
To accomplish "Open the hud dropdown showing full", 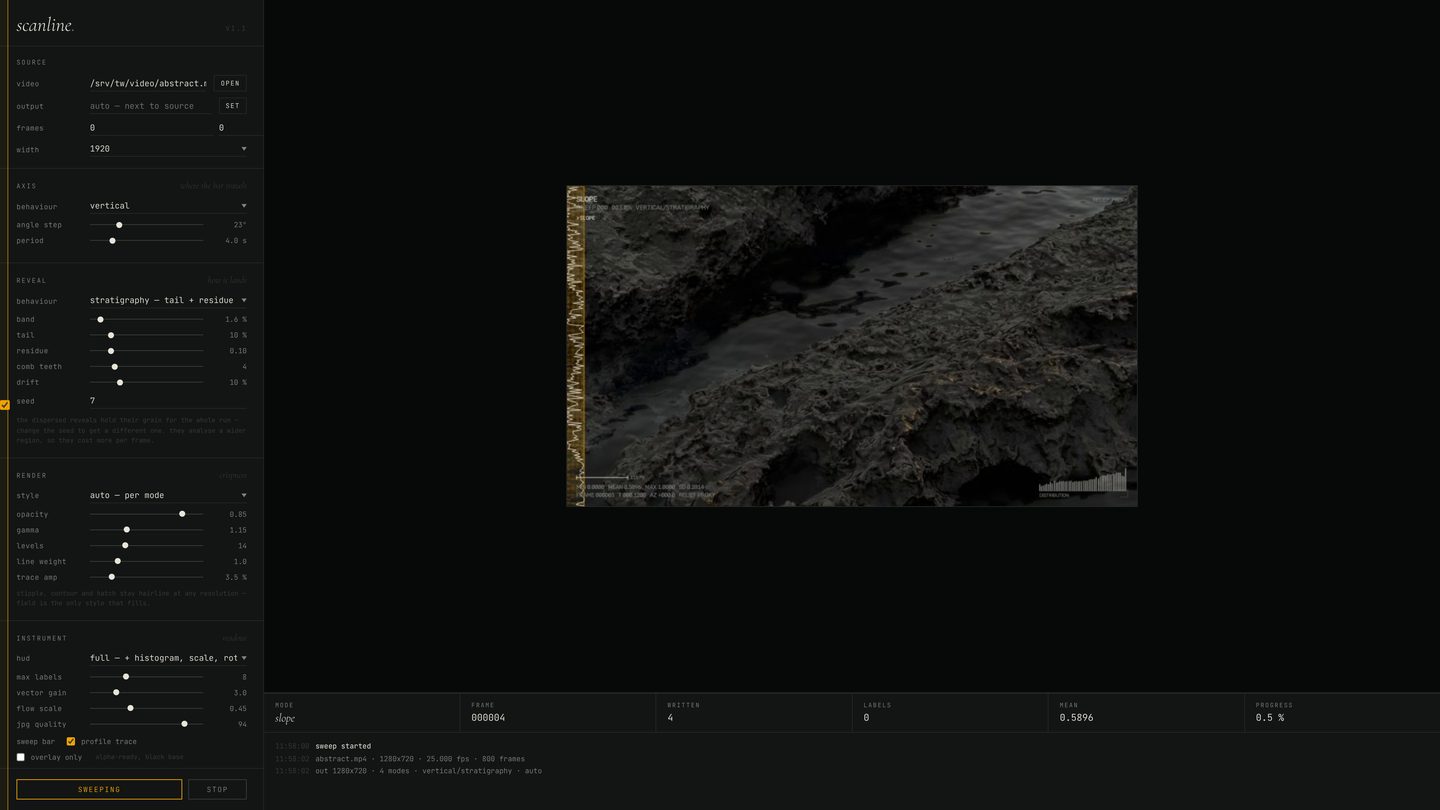I will [168, 658].
